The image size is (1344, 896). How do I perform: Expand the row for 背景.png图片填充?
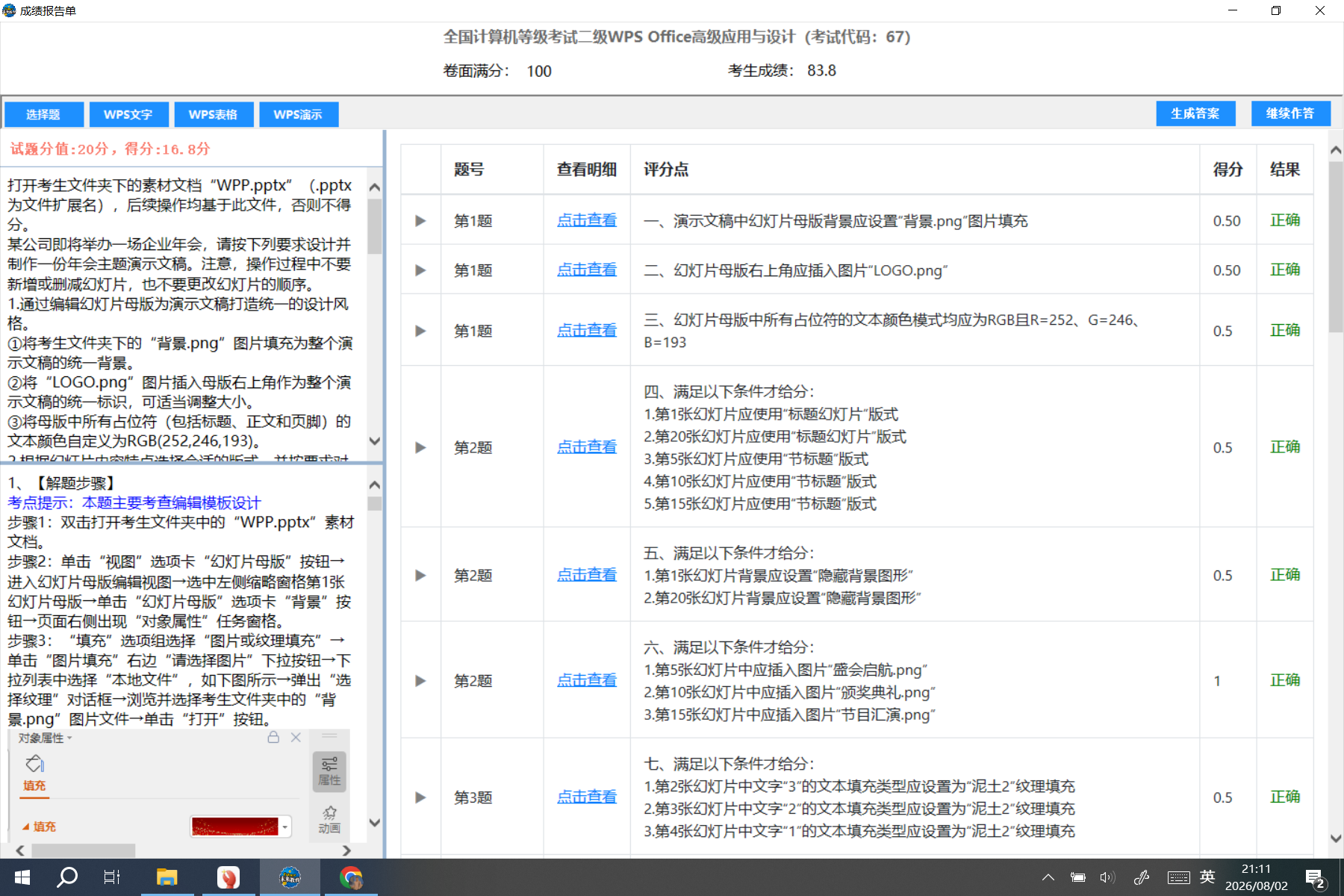[420, 221]
